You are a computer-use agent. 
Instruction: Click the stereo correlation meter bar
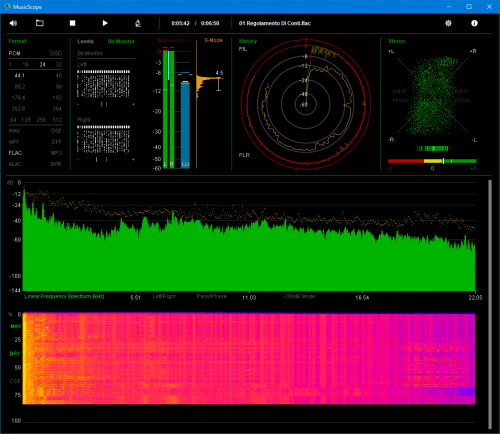(x=432, y=161)
